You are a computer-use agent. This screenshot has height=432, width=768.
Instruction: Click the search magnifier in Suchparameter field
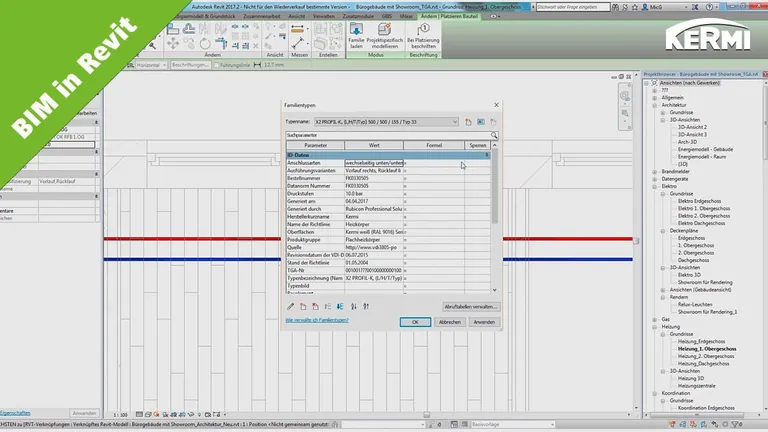[494, 134]
